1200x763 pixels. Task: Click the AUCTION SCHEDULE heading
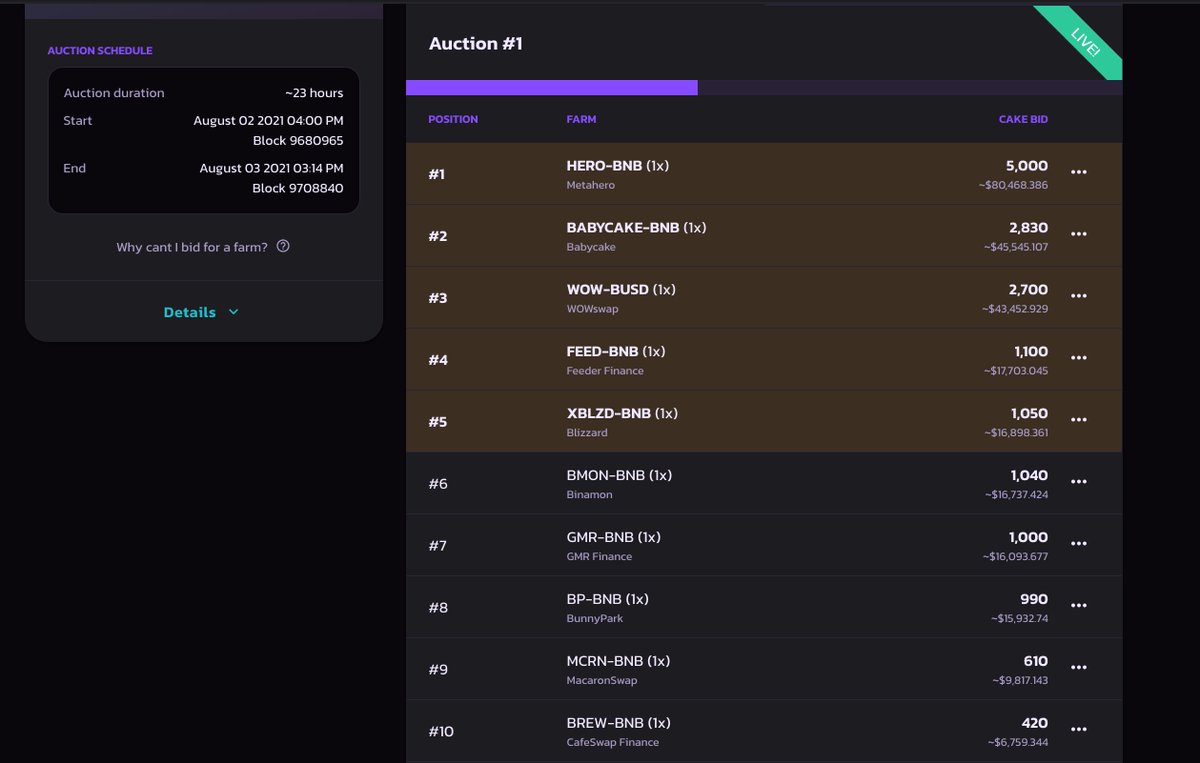[100, 50]
